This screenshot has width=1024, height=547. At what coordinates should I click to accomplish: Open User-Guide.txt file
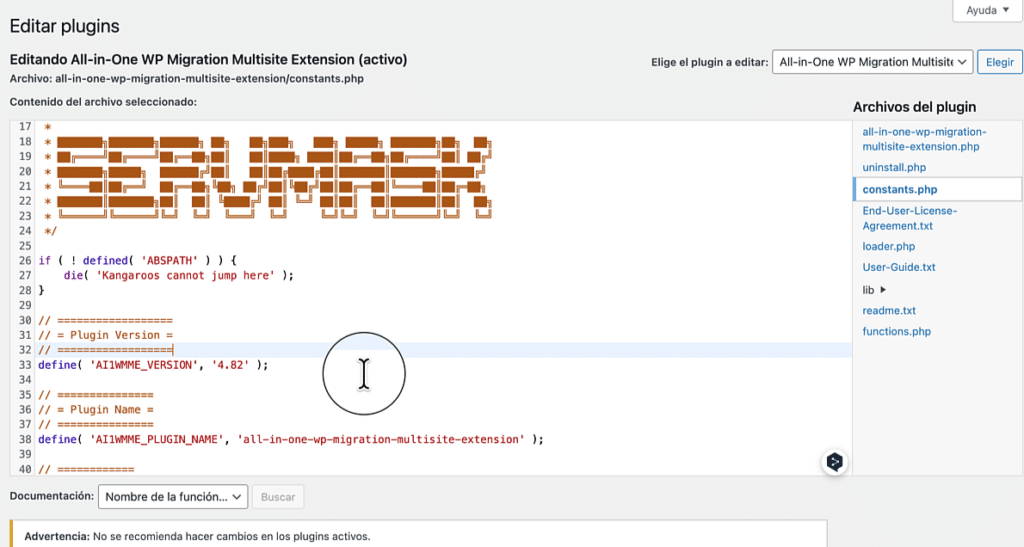(x=899, y=267)
